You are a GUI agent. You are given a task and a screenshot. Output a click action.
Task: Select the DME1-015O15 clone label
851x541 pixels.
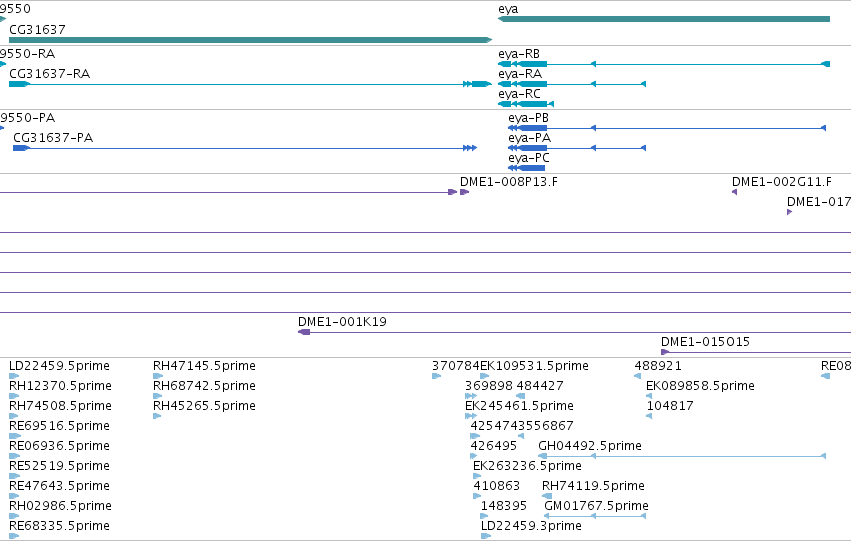coord(706,342)
